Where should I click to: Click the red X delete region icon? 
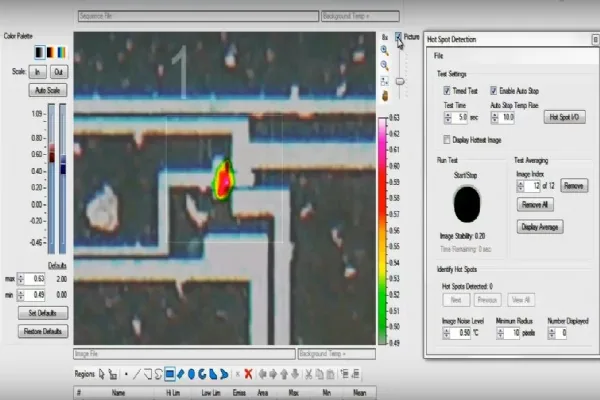click(248, 374)
